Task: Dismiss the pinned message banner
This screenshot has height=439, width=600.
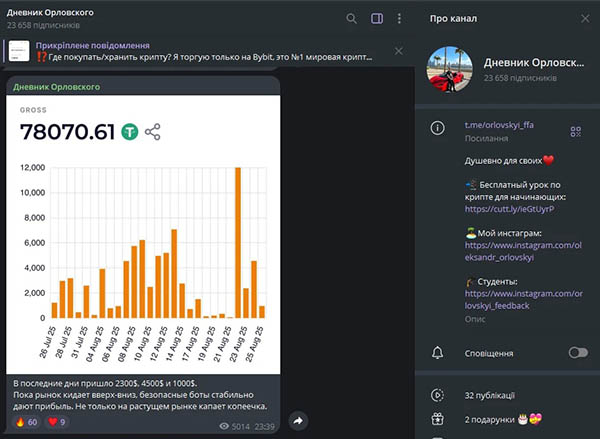Action: click(398, 51)
